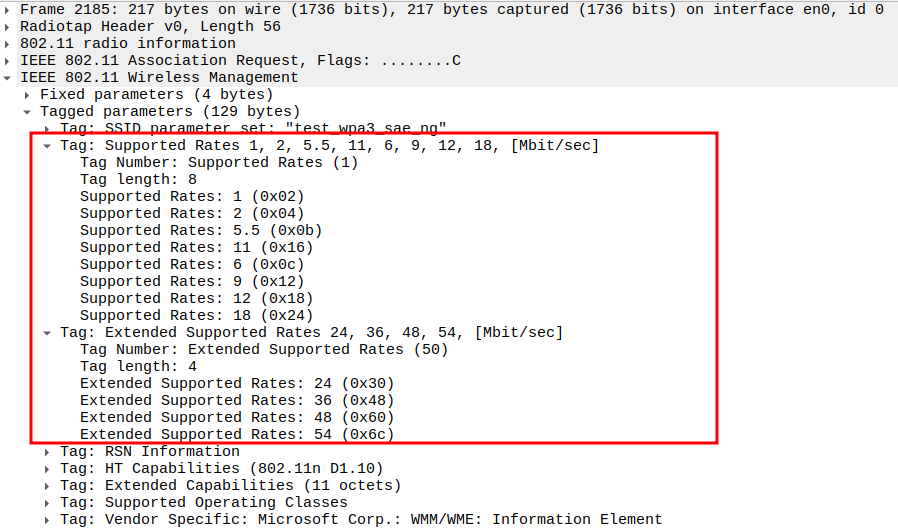
Task: Expand the IEEE 802.11 Association Request section
Action: 9,61
